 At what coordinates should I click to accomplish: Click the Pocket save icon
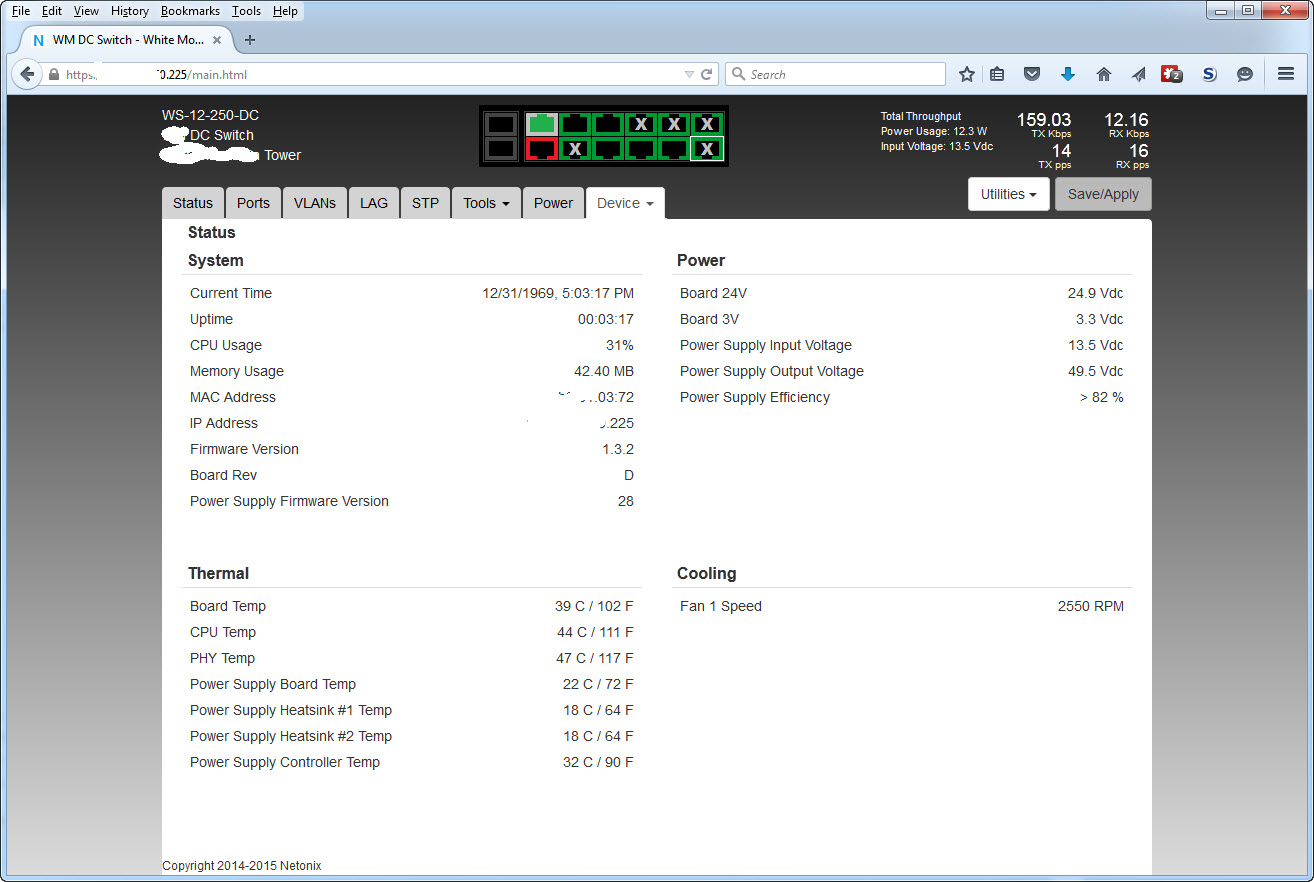coord(1032,74)
